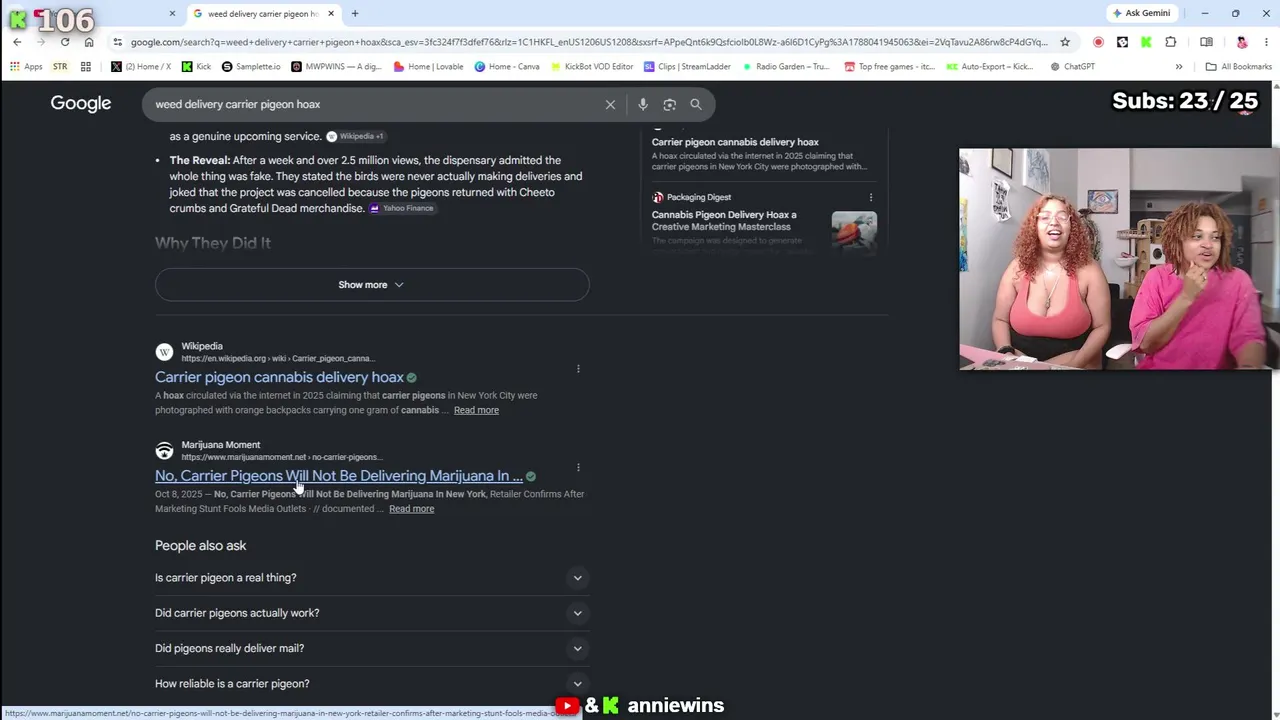Open side card Carrier pigeon cannabis delivery hoax
1280x720 pixels.
tap(735, 142)
